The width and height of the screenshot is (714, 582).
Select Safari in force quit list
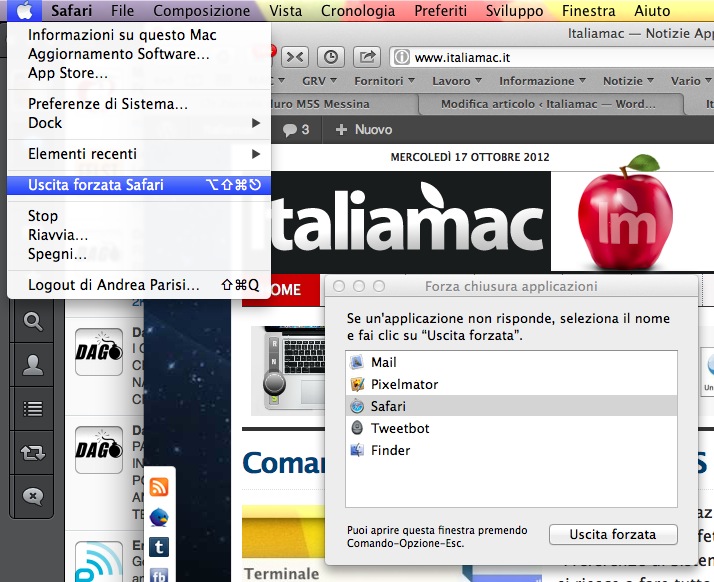(x=511, y=406)
